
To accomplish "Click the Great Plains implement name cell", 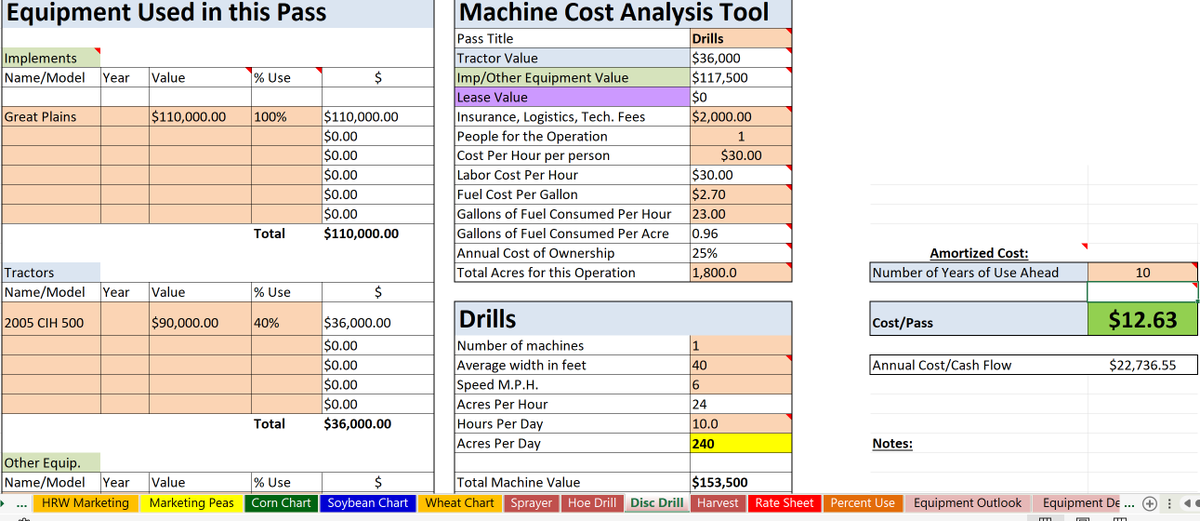I will [x=50, y=117].
